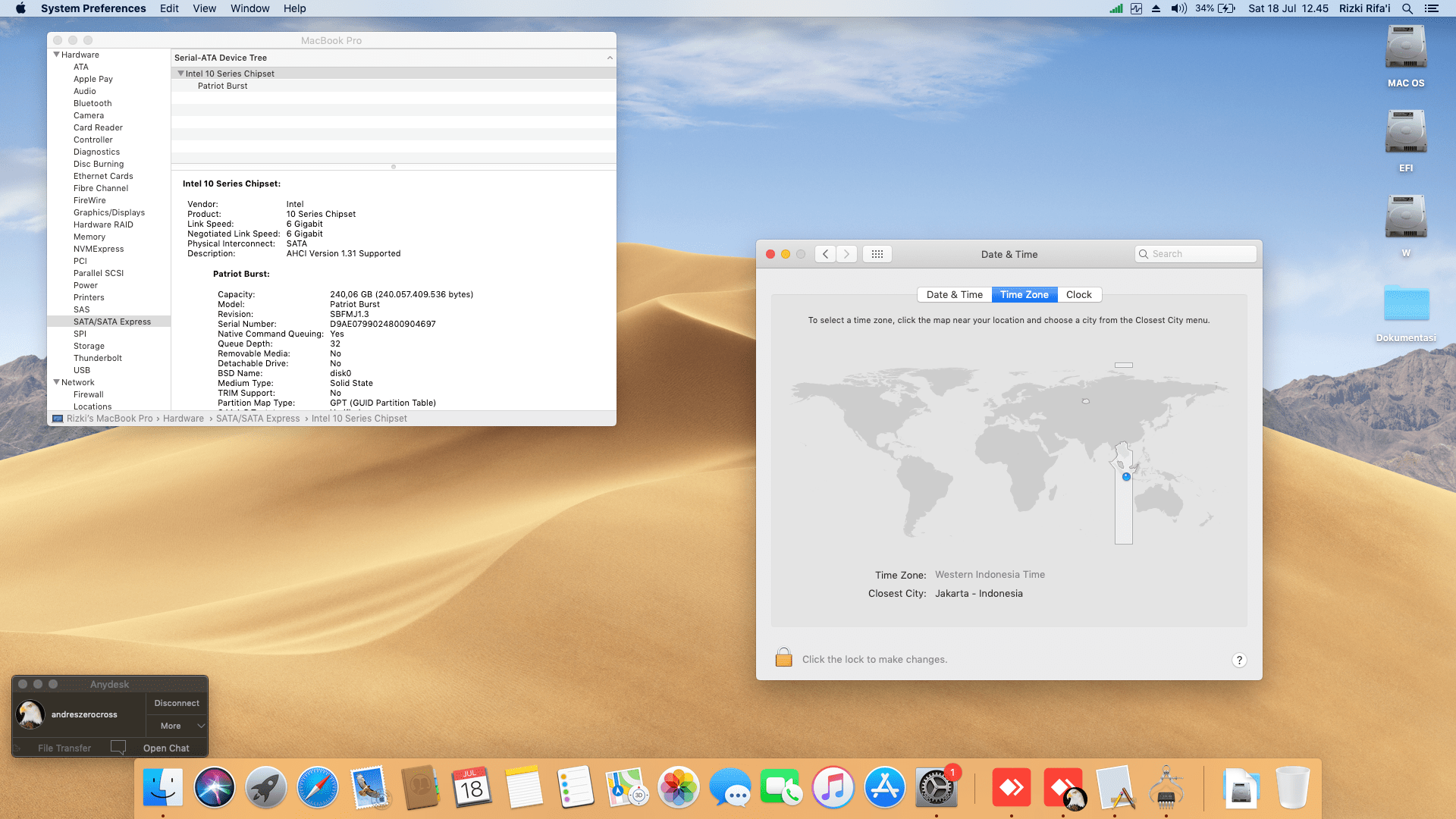Viewport: 1456px width, 819px height.
Task: Click the lock icon to make changes
Action: pyautogui.click(x=783, y=657)
